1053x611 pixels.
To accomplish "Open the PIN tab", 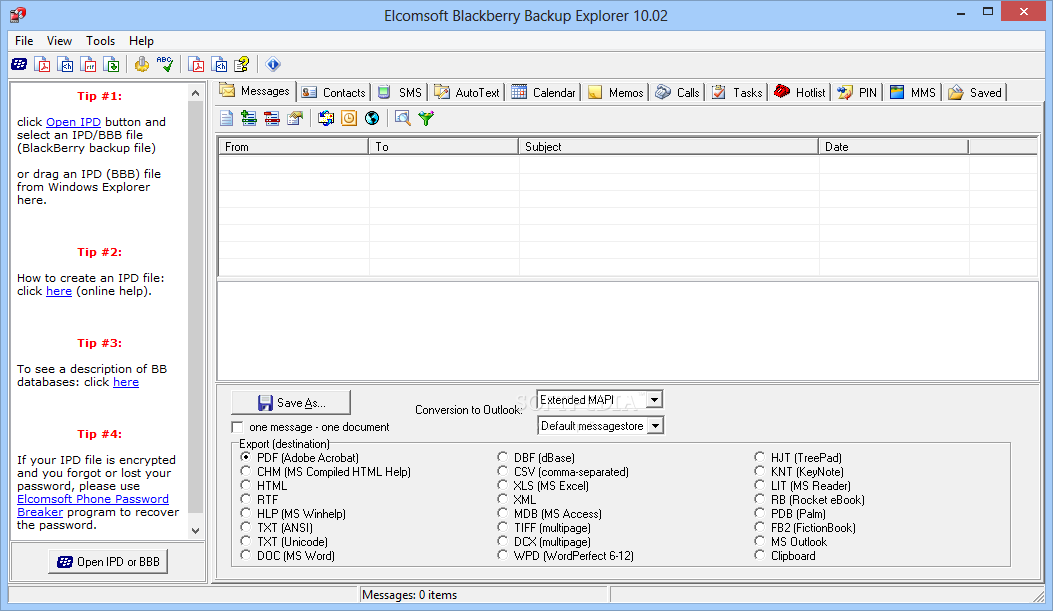I will [x=857, y=93].
